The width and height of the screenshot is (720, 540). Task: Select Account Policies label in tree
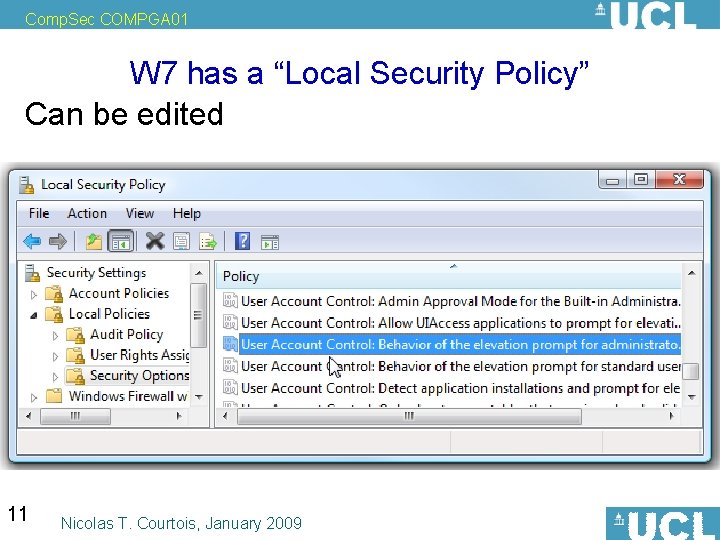(119, 293)
